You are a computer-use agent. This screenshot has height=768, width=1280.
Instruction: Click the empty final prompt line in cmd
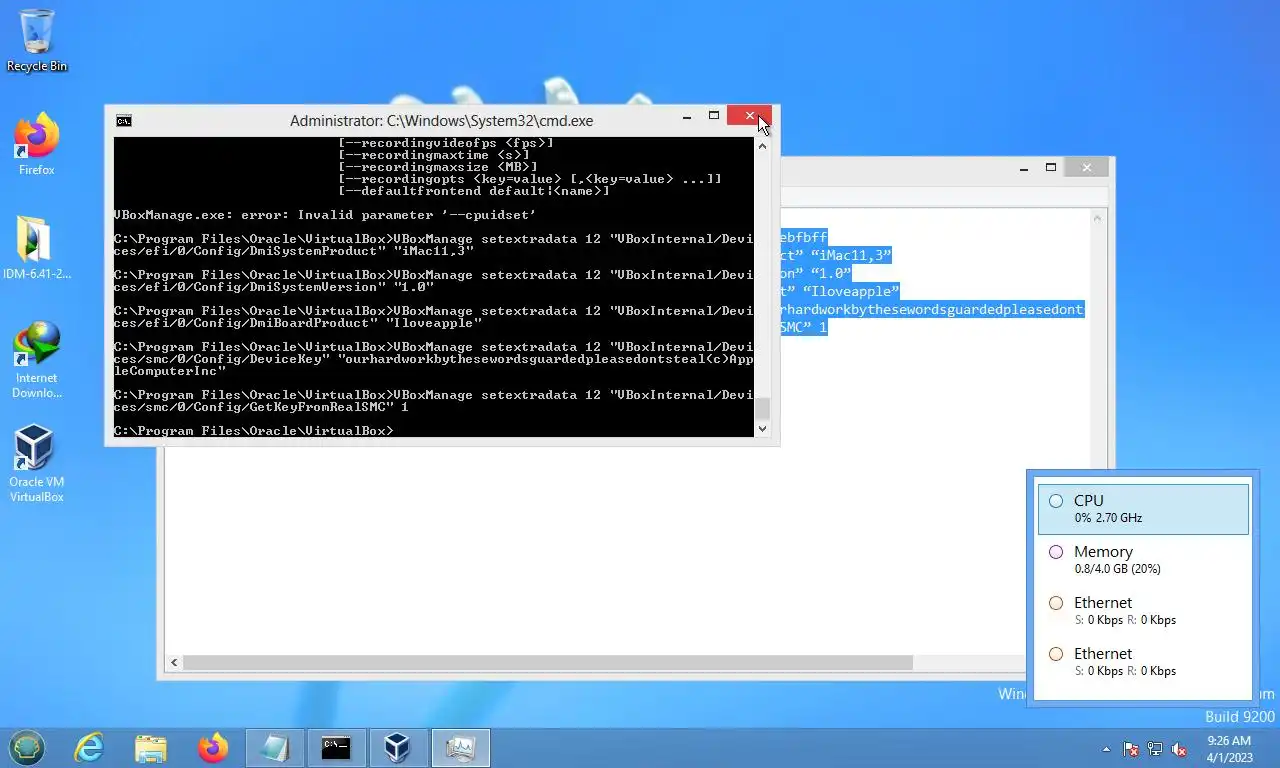pos(254,431)
